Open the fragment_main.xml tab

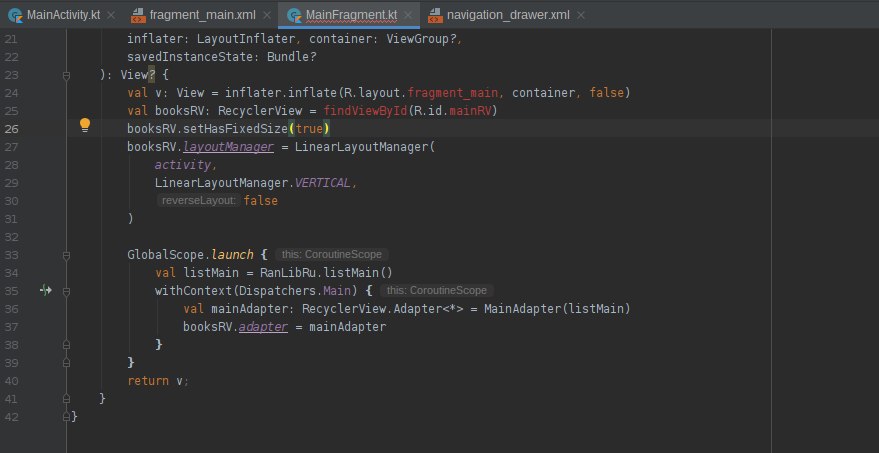(202, 15)
